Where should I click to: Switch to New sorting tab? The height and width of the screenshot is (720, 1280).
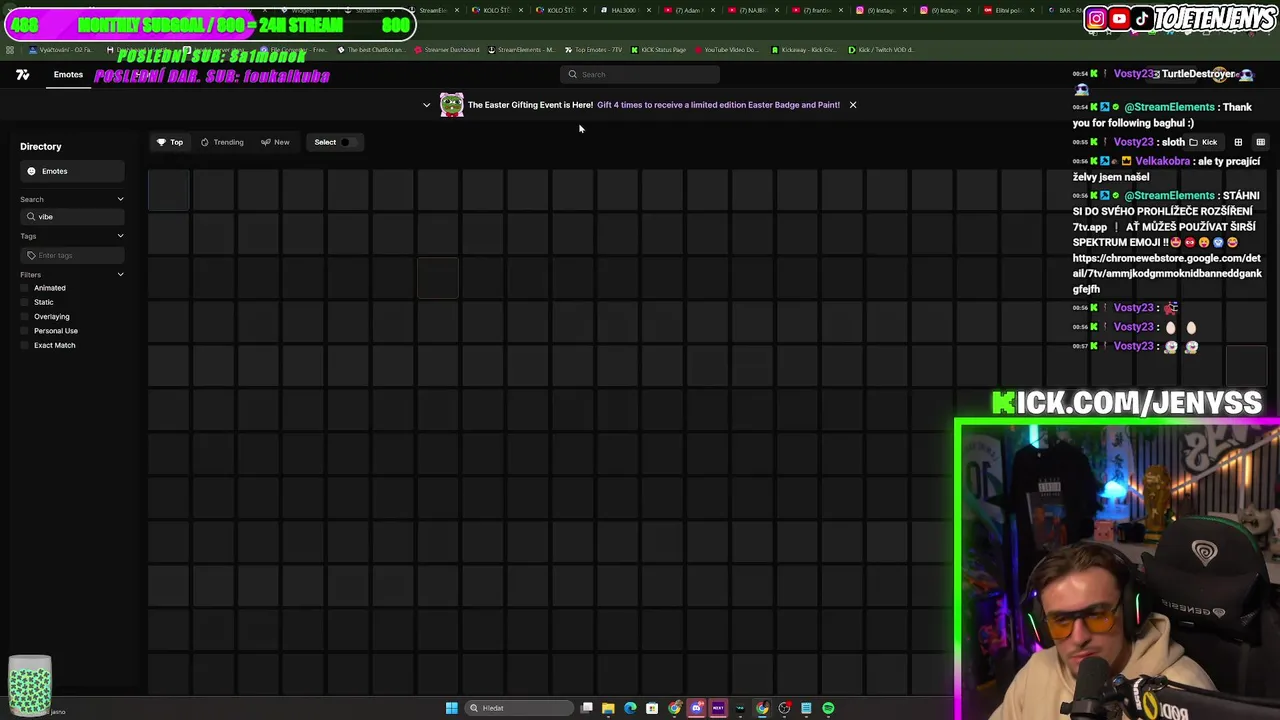tap(275, 142)
